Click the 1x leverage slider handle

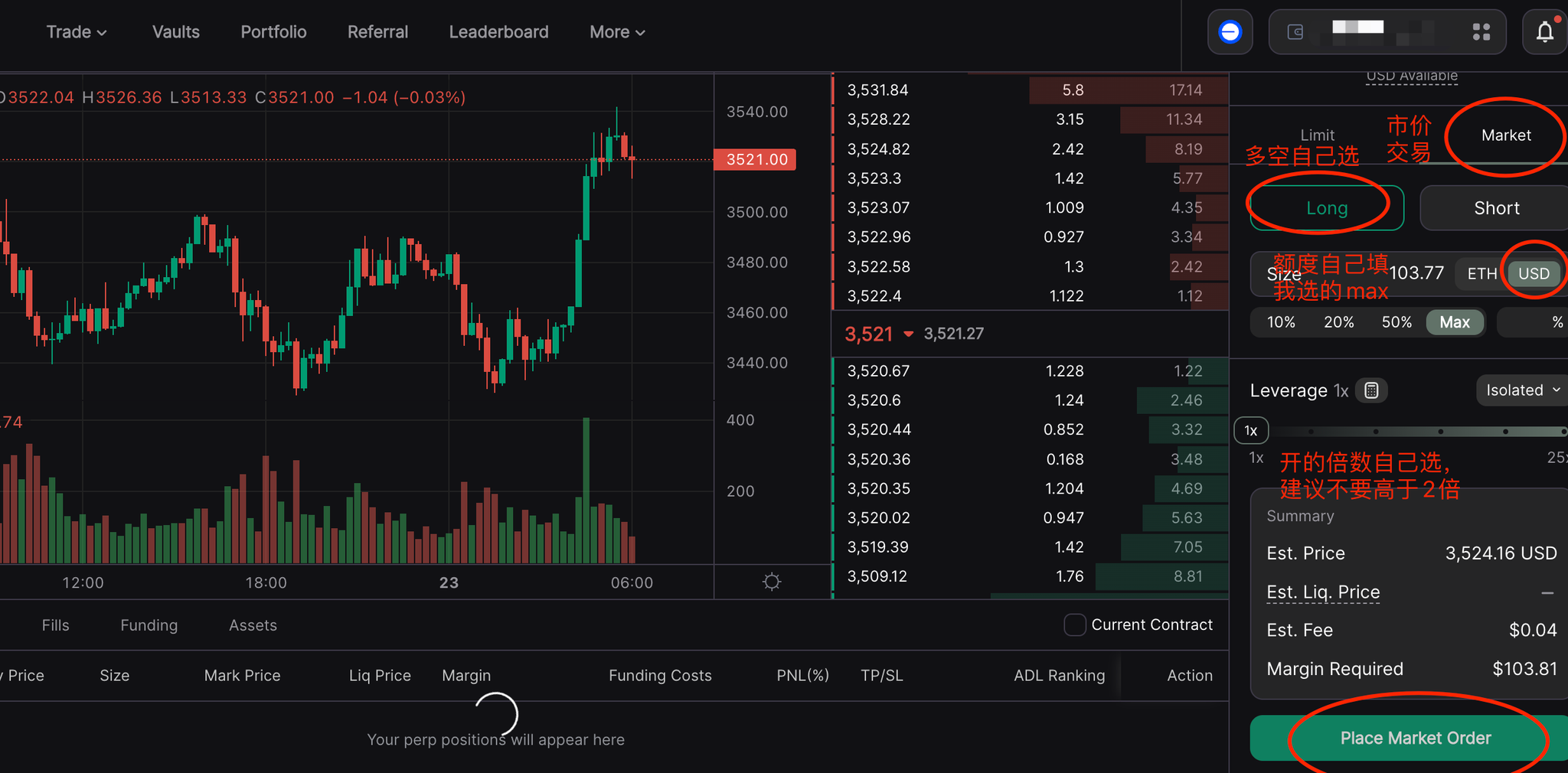1251,431
